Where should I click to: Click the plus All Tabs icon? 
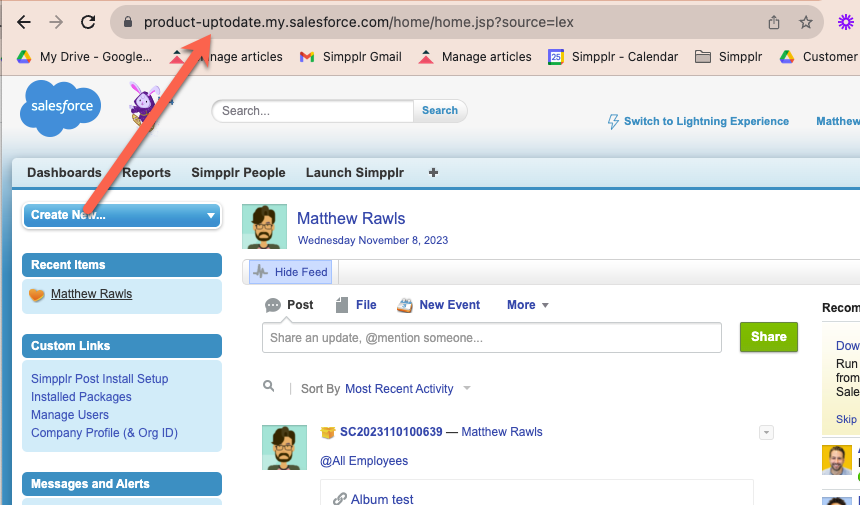point(433,173)
